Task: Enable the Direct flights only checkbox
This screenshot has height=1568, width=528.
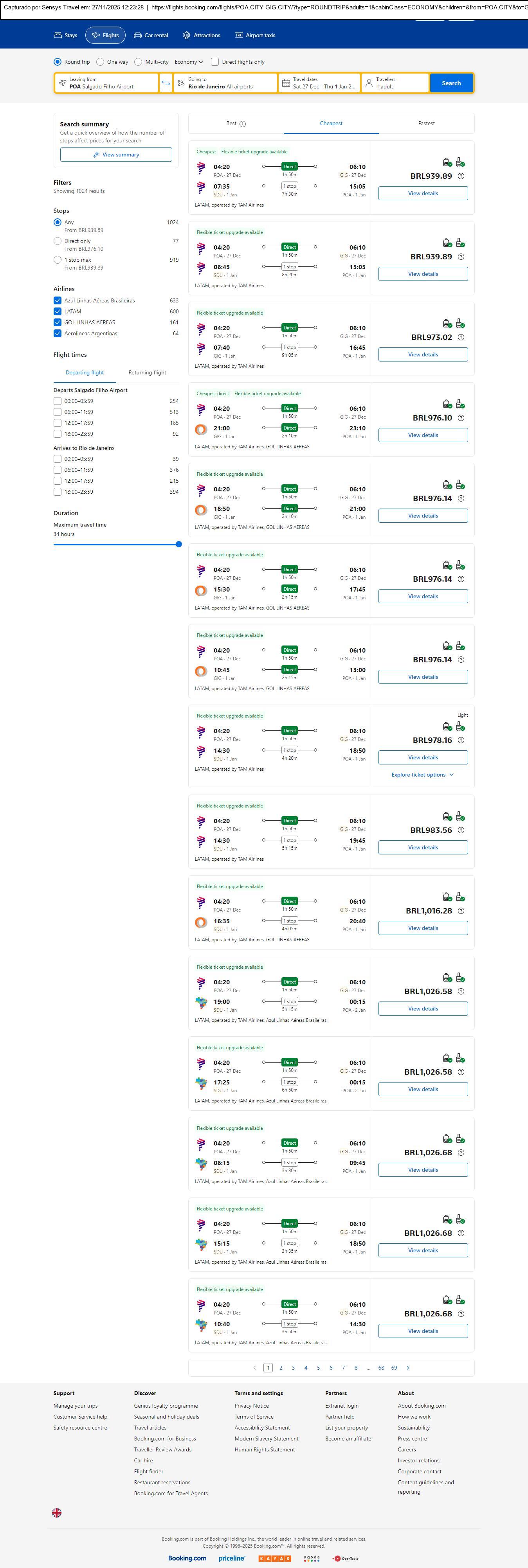Action: pos(215,61)
